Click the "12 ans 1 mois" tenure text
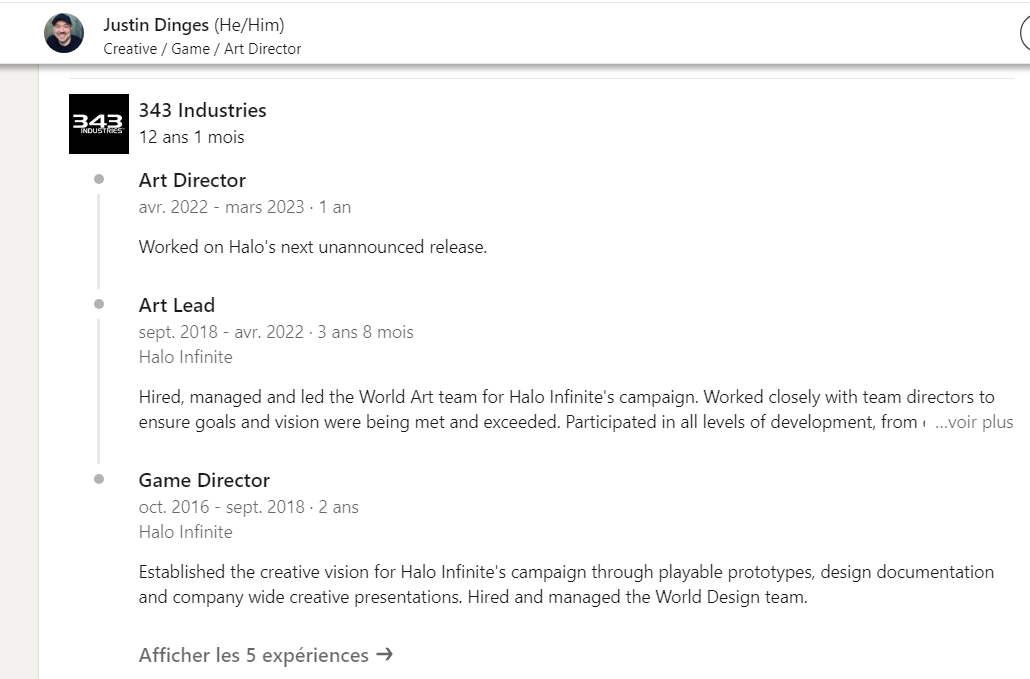Screen dimensions: 1030x679 pos(191,137)
